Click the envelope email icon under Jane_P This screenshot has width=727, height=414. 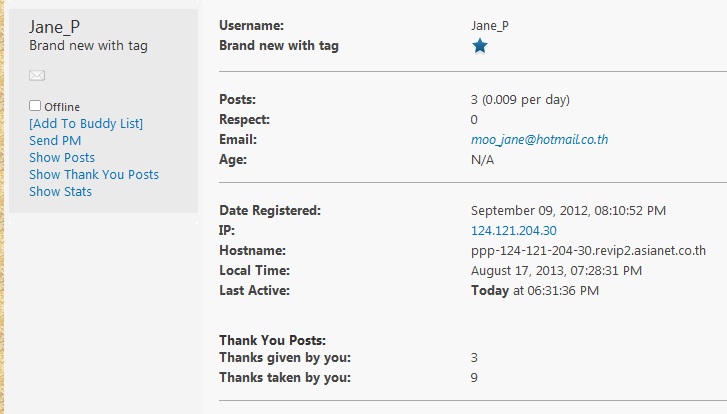(37, 75)
